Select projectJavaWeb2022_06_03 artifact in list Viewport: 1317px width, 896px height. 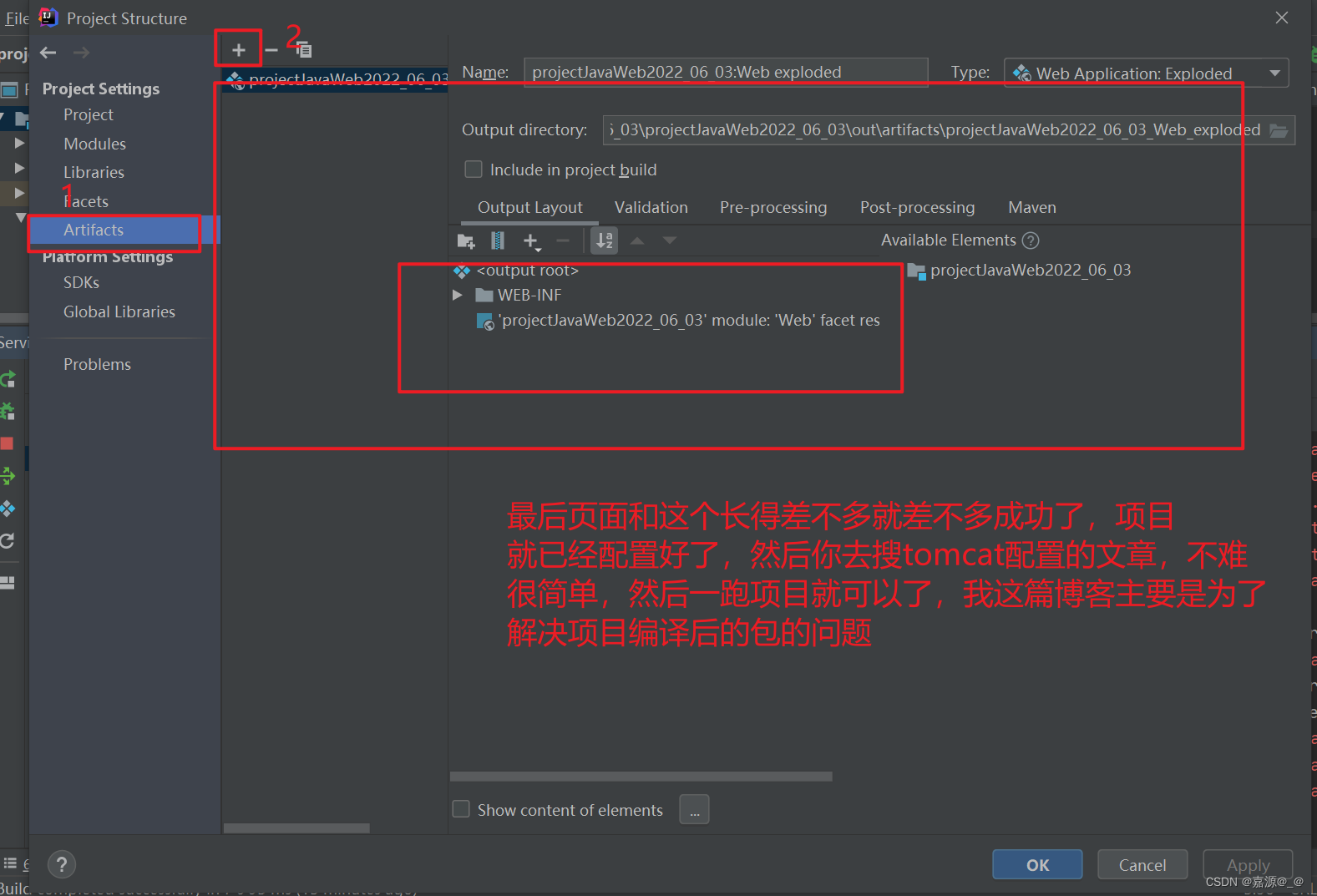tap(337, 80)
